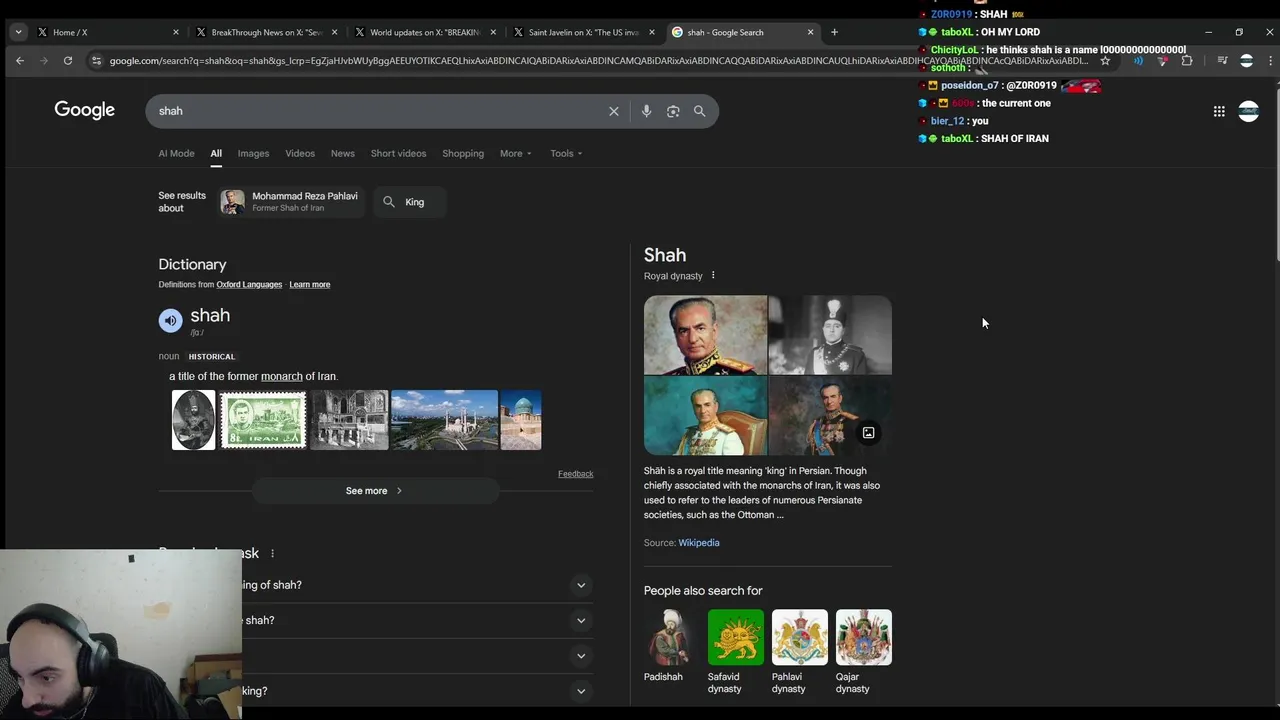
Task: Follow the monarch definition link
Action: tap(281, 376)
